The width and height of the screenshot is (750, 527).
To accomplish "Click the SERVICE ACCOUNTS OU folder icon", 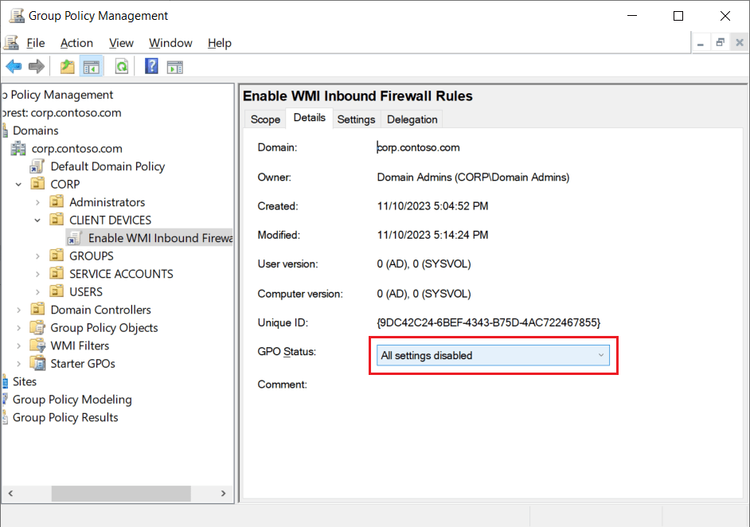I will tap(56, 273).
